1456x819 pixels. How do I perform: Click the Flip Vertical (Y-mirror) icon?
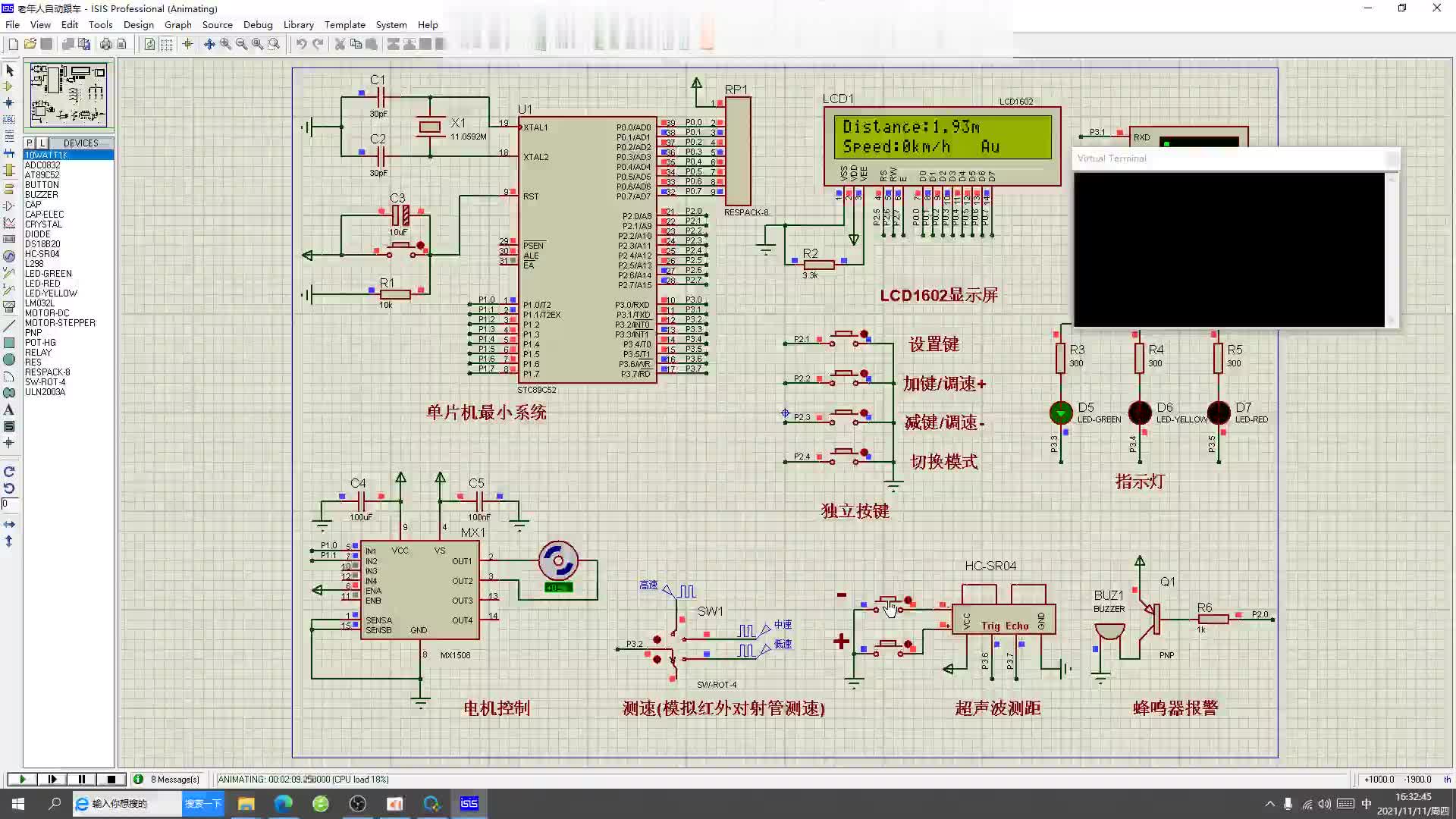click(9, 541)
